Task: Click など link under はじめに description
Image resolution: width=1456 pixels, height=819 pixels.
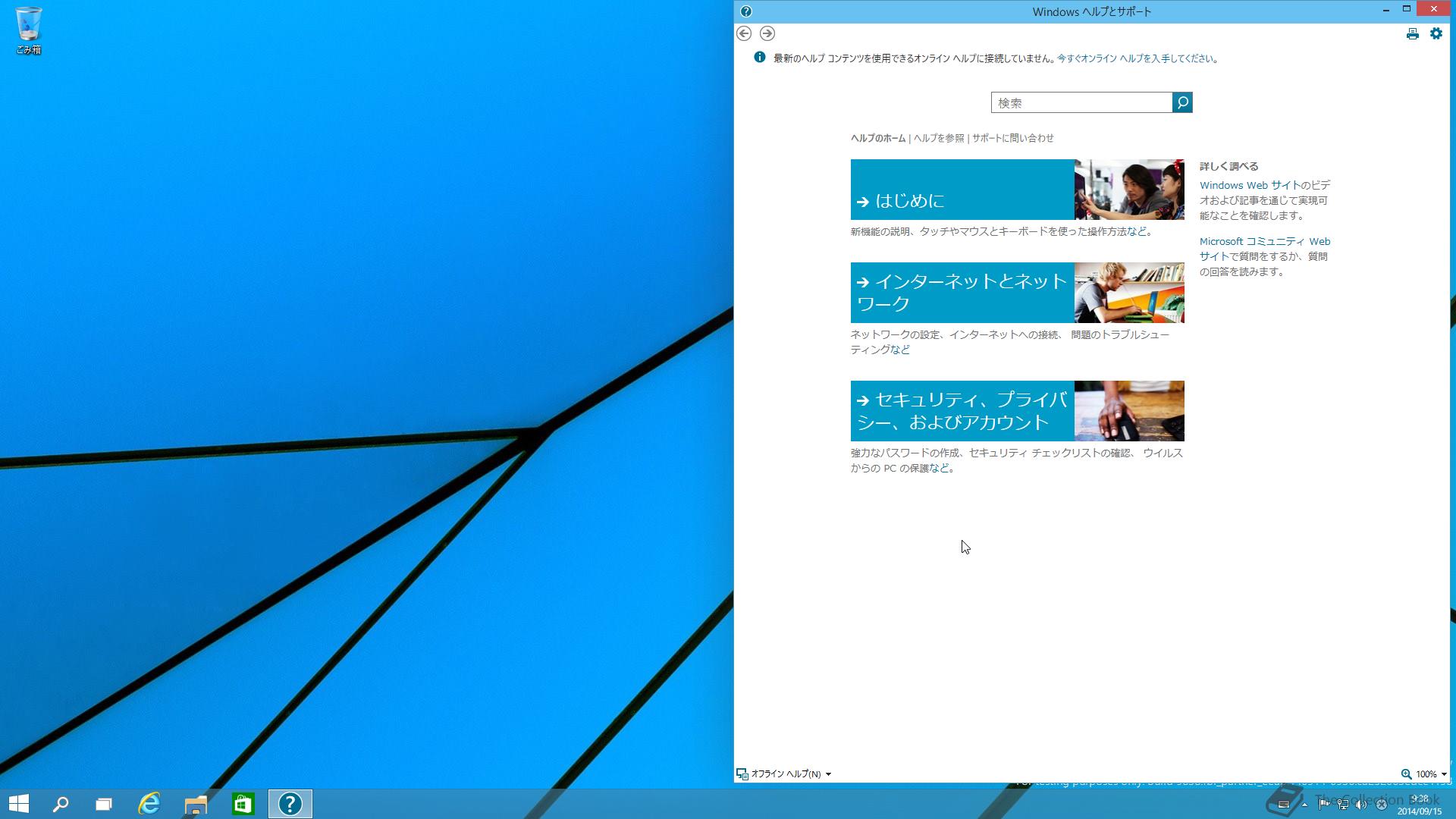Action: (x=1136, y=231)
